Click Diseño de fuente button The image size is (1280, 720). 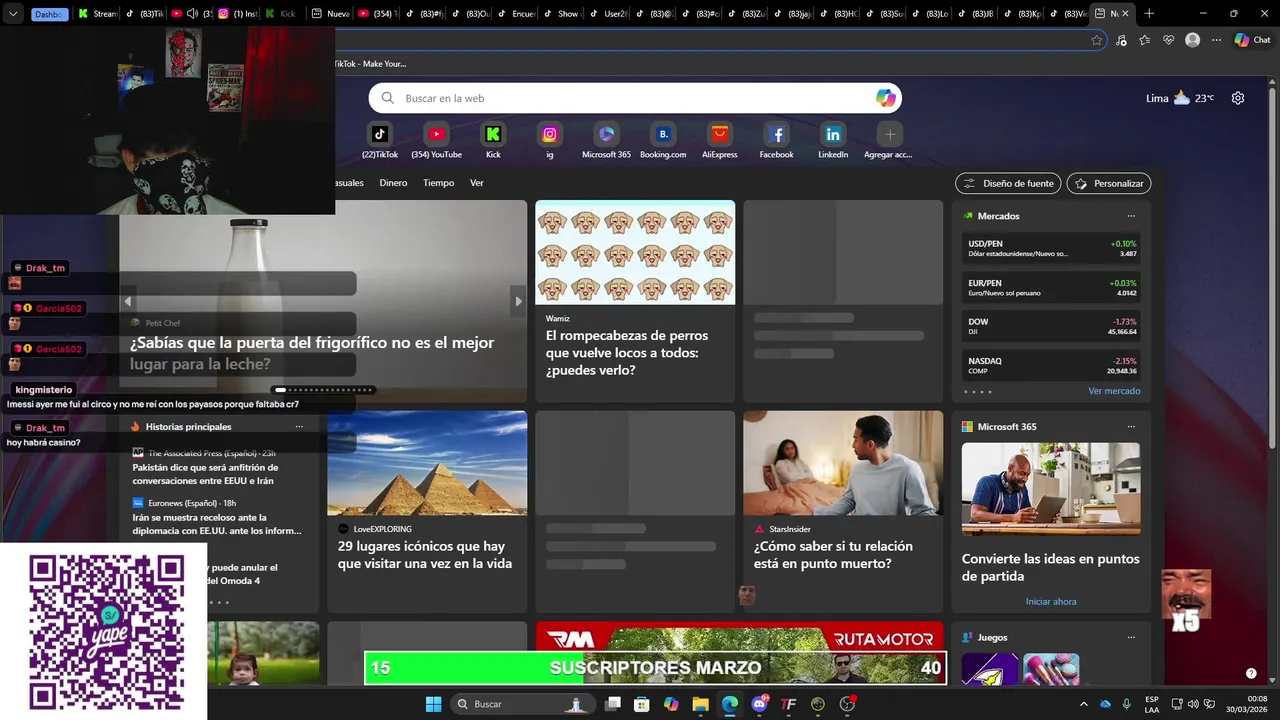pos(1009,184)
